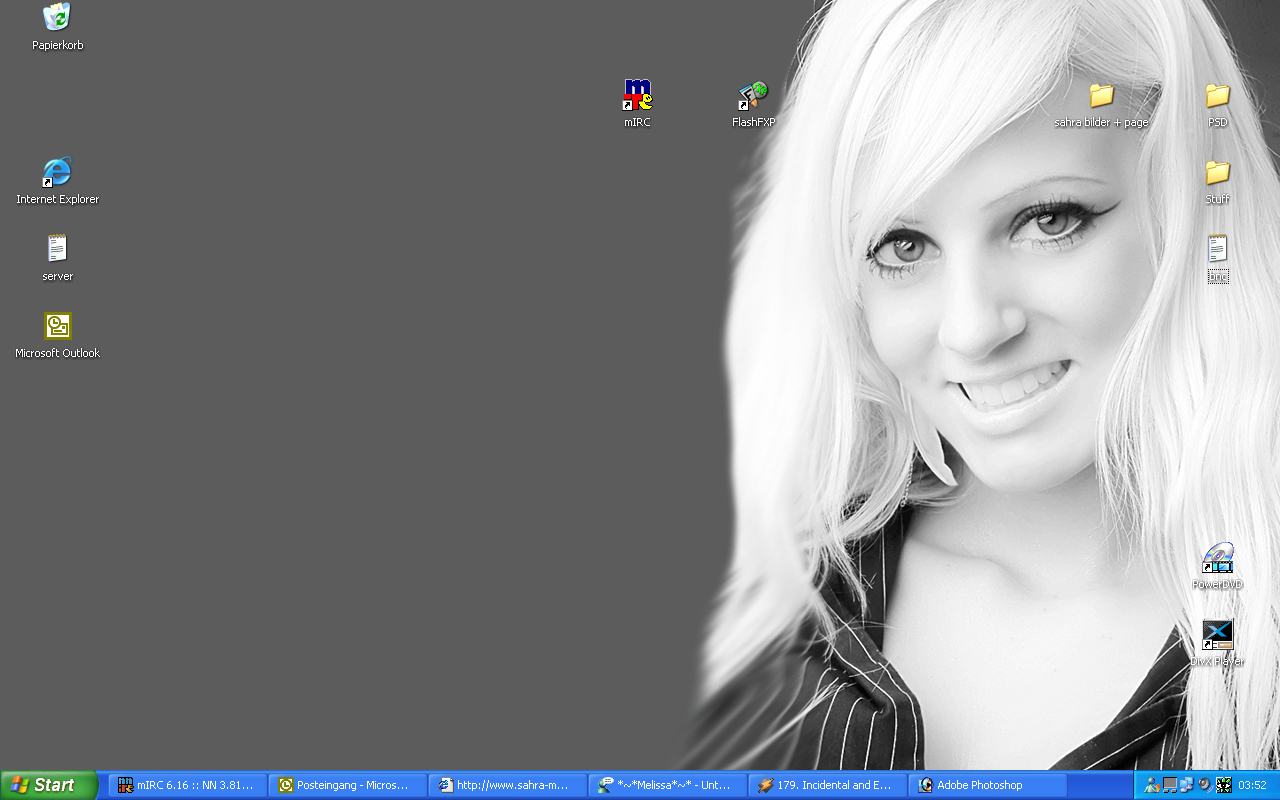
Task: Select the FlashFXP desktop shortcut
Action: coord(753,96)
